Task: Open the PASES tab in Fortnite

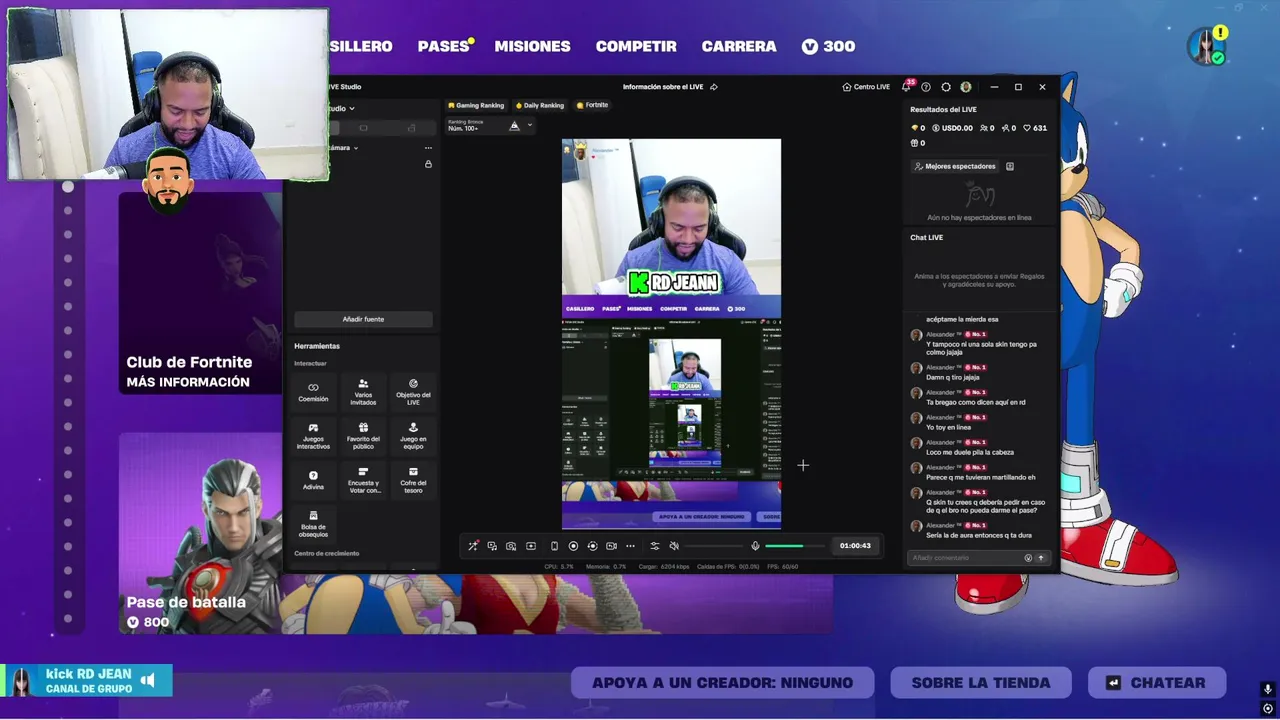Action: [446, 46]
